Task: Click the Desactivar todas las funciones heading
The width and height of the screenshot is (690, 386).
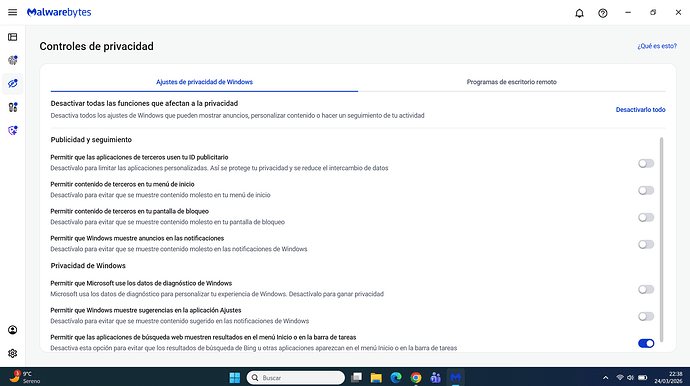Action: pyautogui.click(x=144, y=103)
